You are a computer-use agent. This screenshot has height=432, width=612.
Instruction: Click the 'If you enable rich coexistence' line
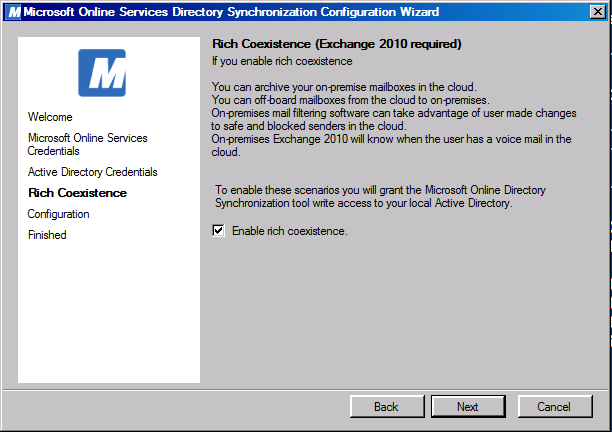tap(282, 61)
